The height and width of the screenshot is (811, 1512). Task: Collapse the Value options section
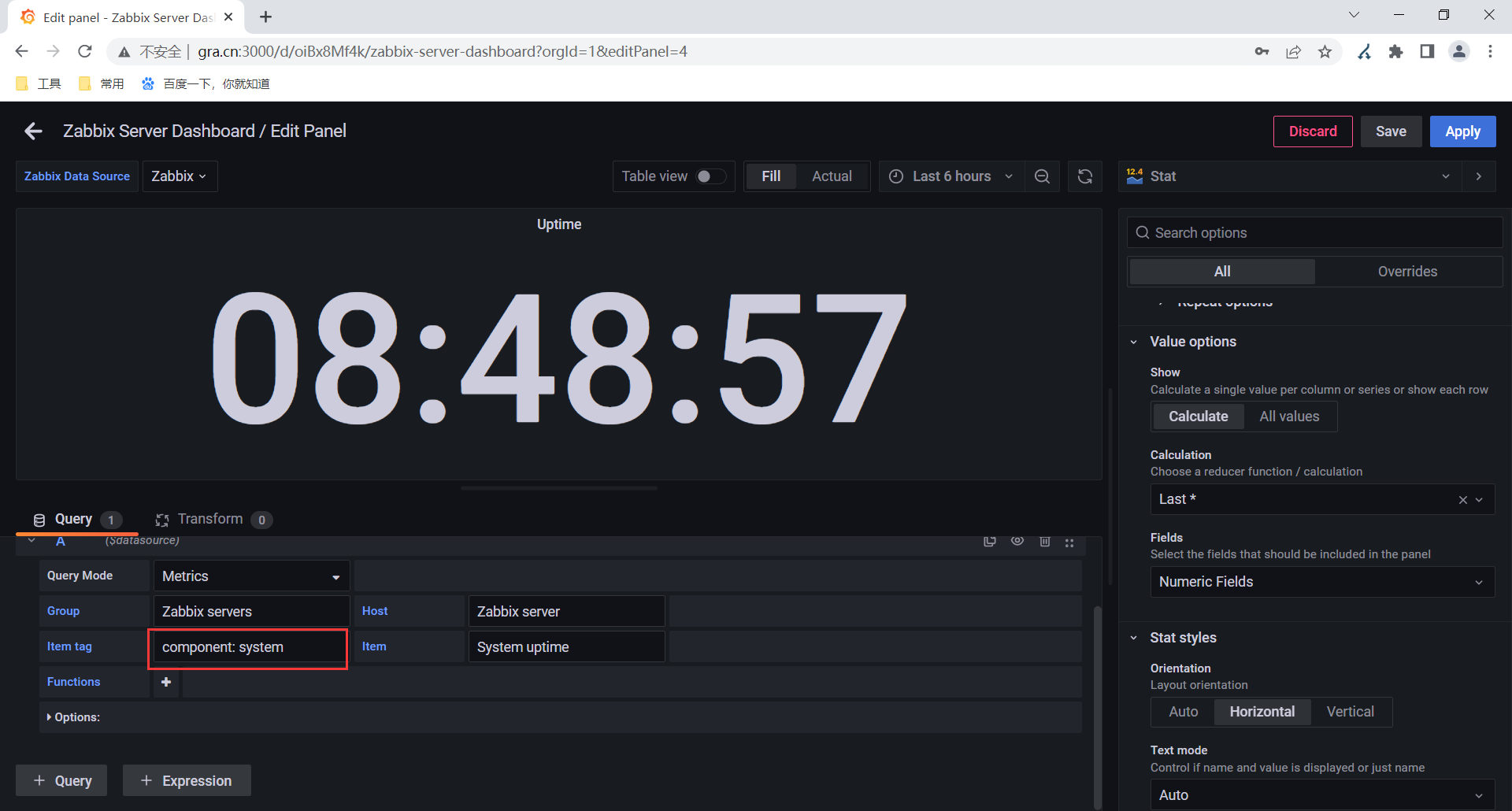coord(1134,342)
